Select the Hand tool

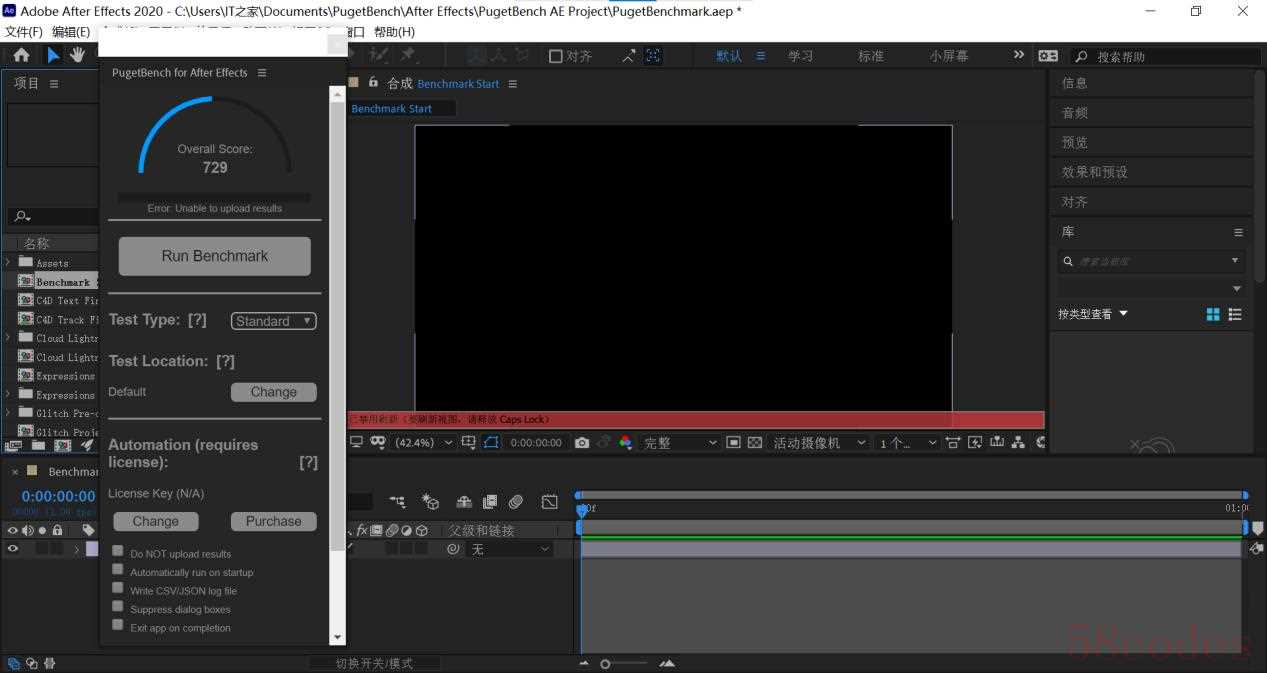pyautogui.click(x=77, y=55)
